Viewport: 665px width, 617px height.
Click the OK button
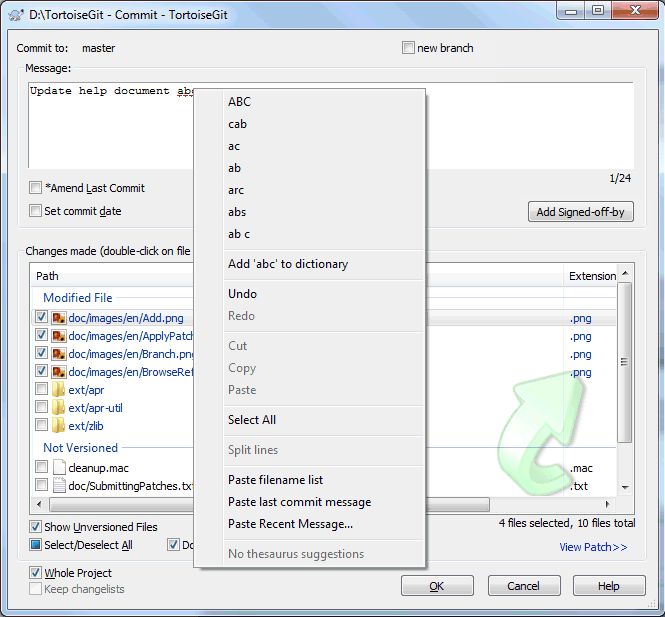pos(437,586)
